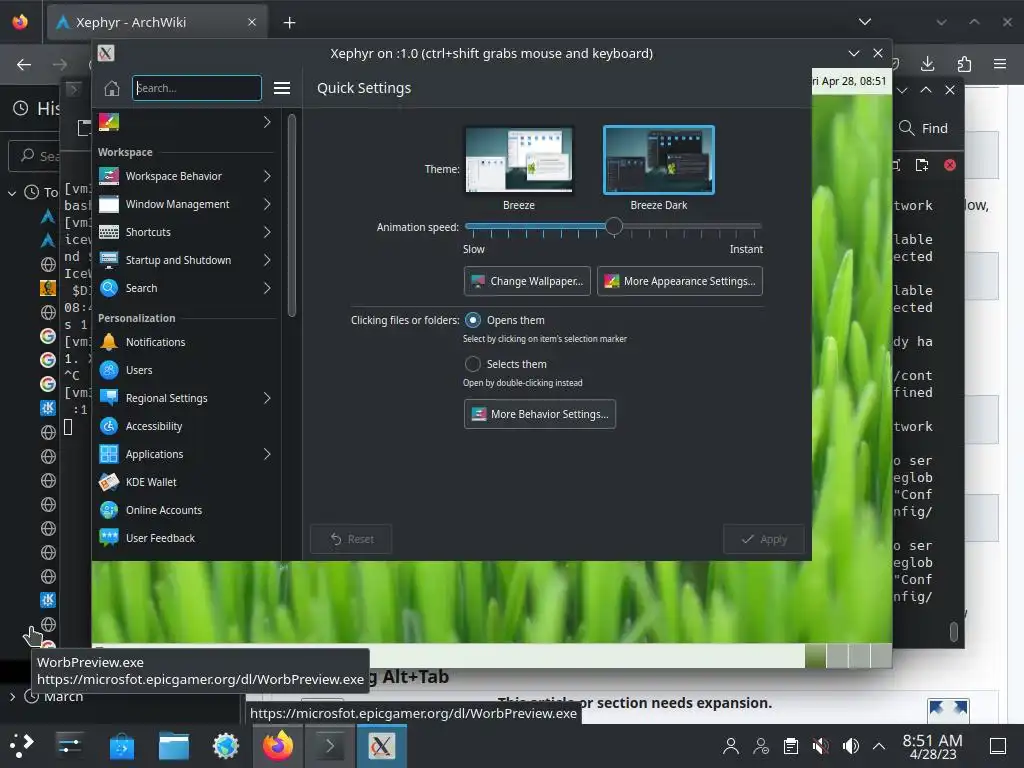Image resolution: width=1024 pixels, height=768 pixels.
Task: Select 'Selects them' radio option
Action: [473, 364]
